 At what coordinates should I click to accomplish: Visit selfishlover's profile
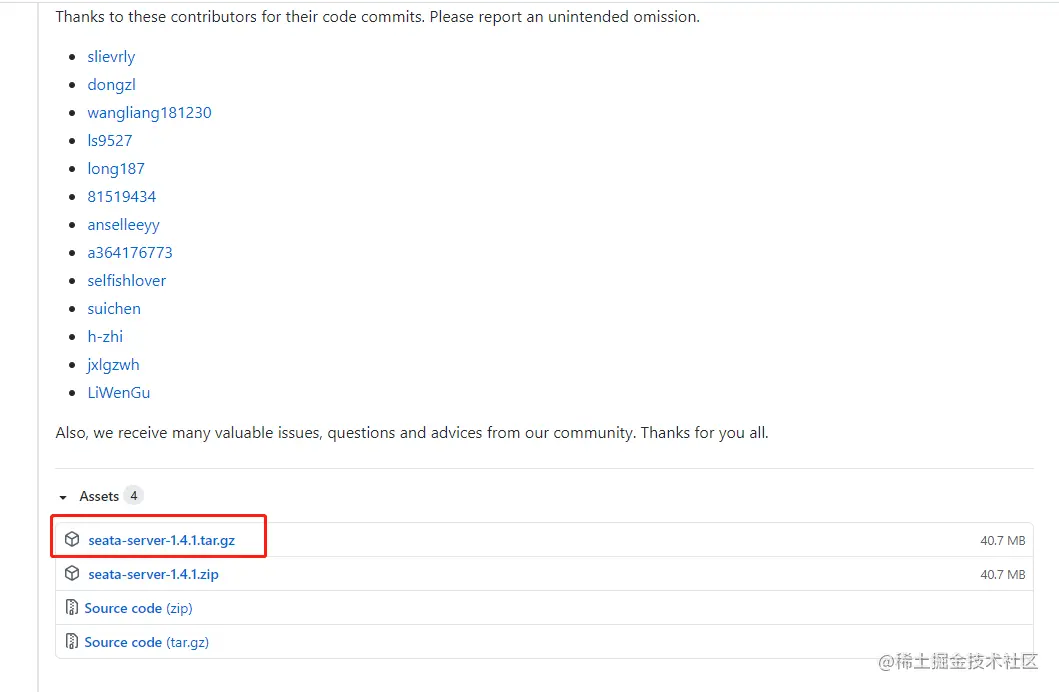pos(126,281)
